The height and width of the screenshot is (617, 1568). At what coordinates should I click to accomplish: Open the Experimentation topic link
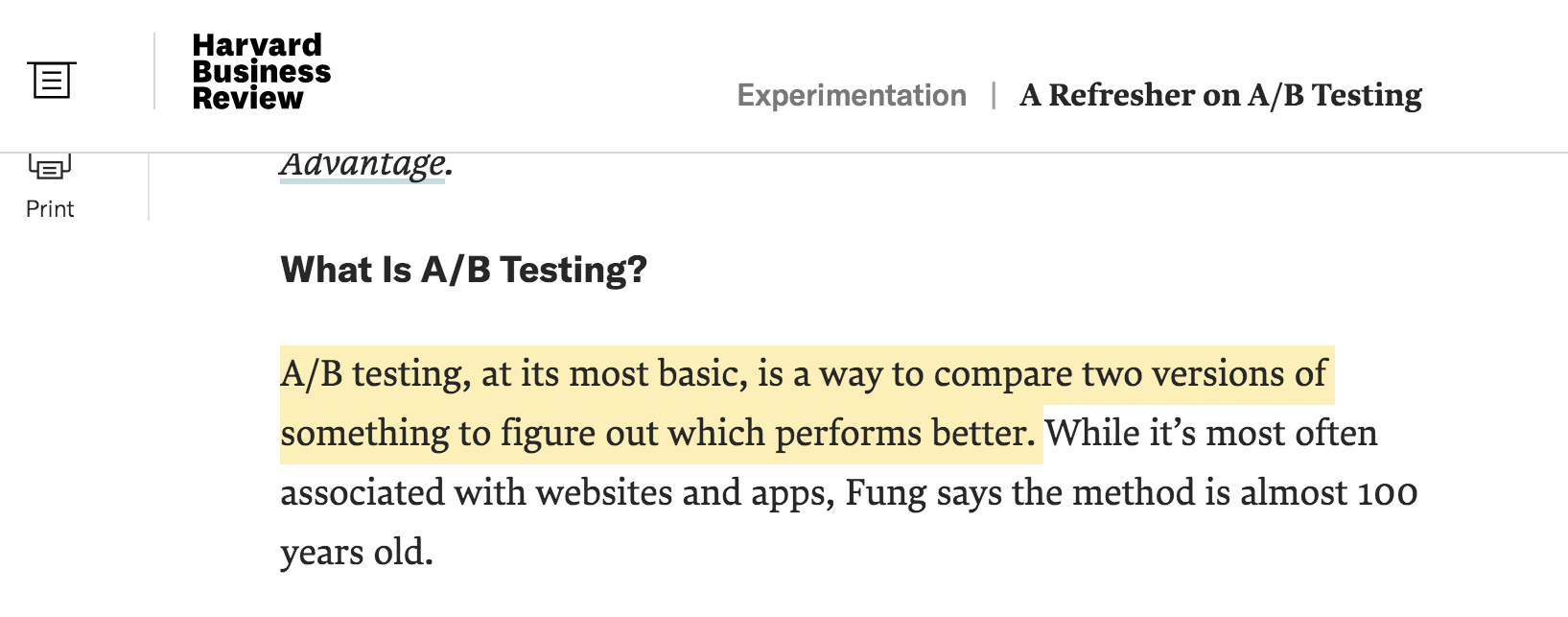click(852, 96)
